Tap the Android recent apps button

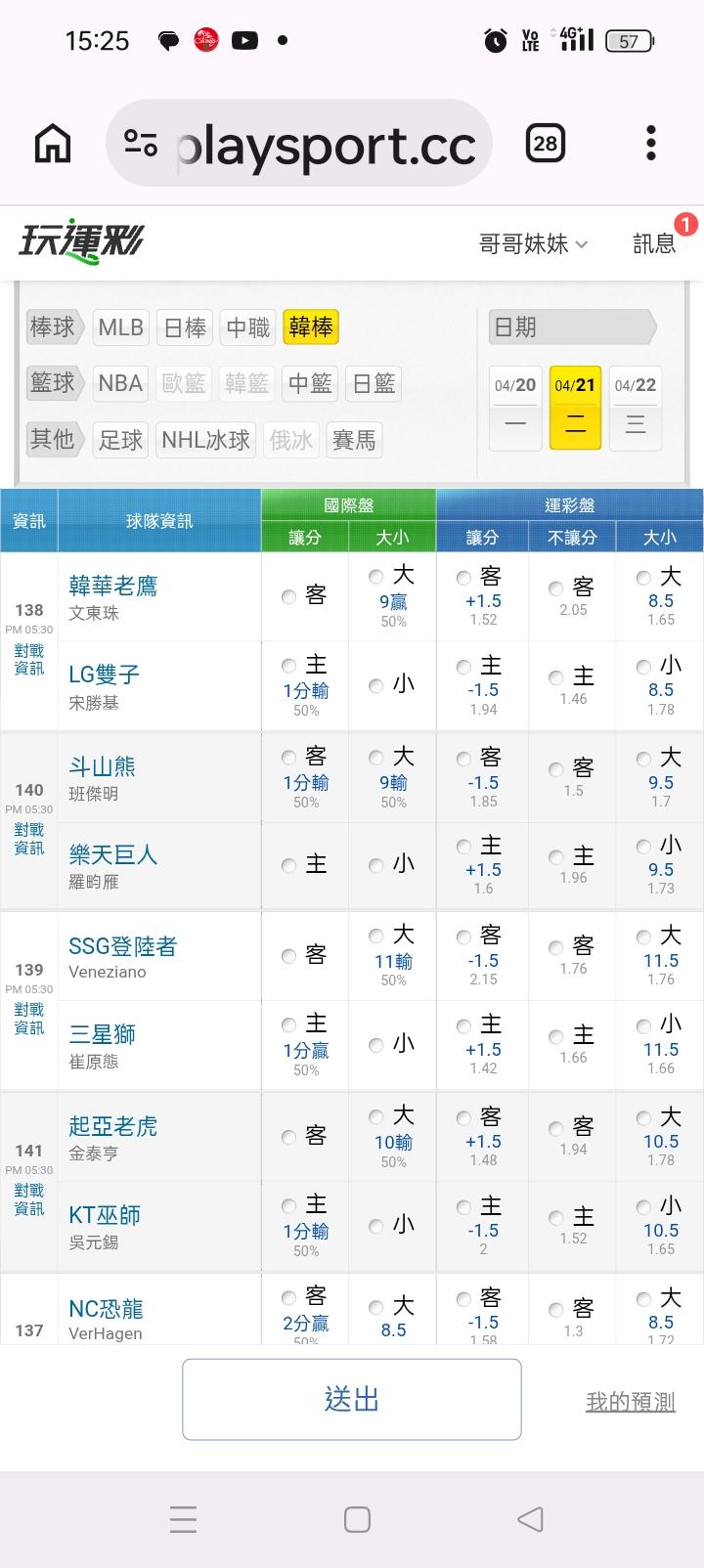(184, 1518)
